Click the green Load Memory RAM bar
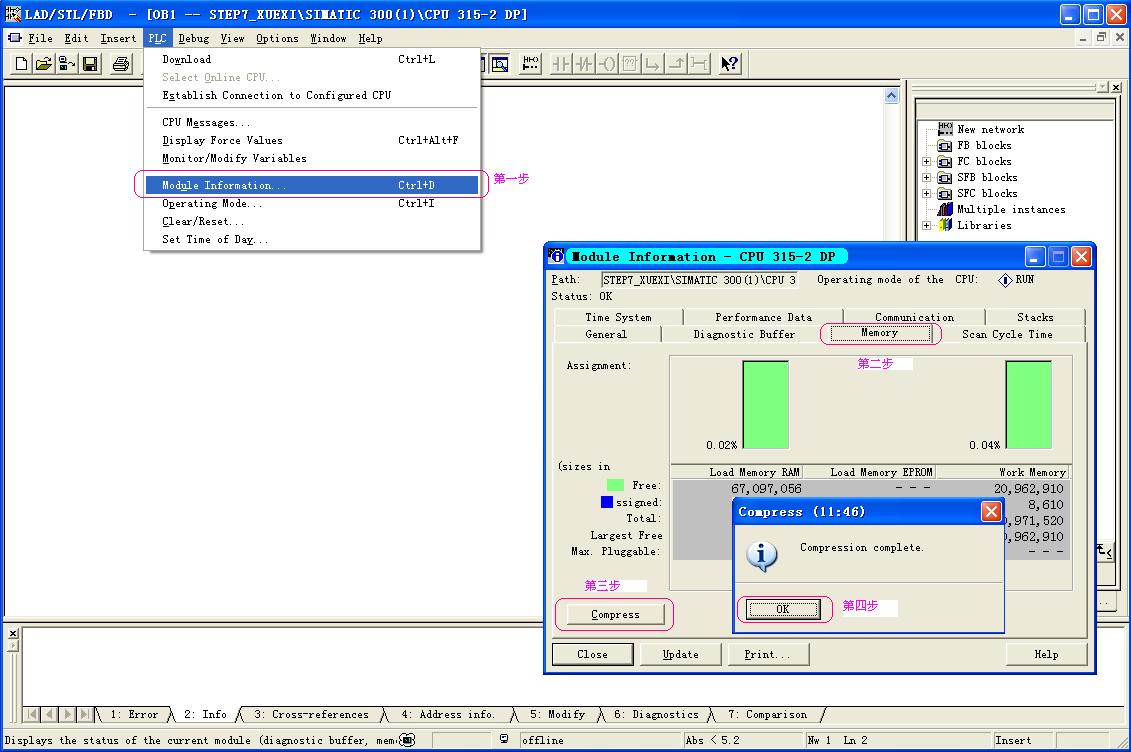Screen dimensions: 1131x752 (x=765, y=405)
